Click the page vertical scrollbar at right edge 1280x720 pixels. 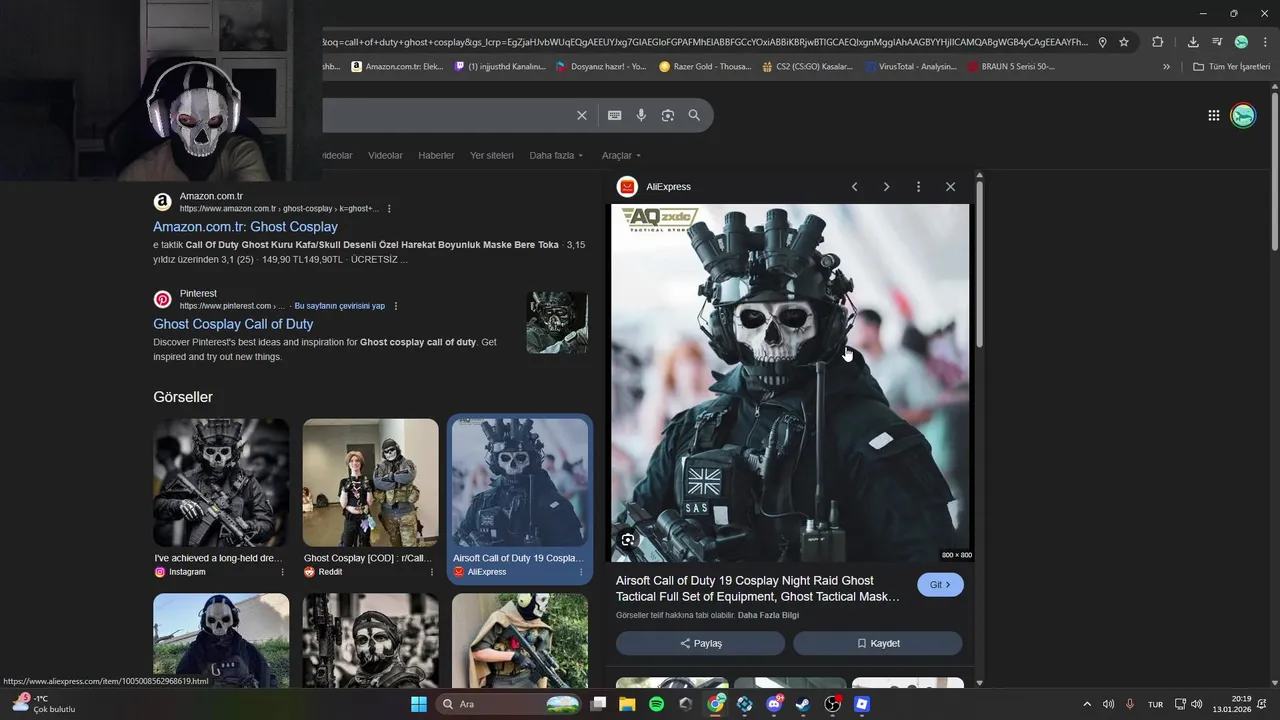pos(1274,170)
